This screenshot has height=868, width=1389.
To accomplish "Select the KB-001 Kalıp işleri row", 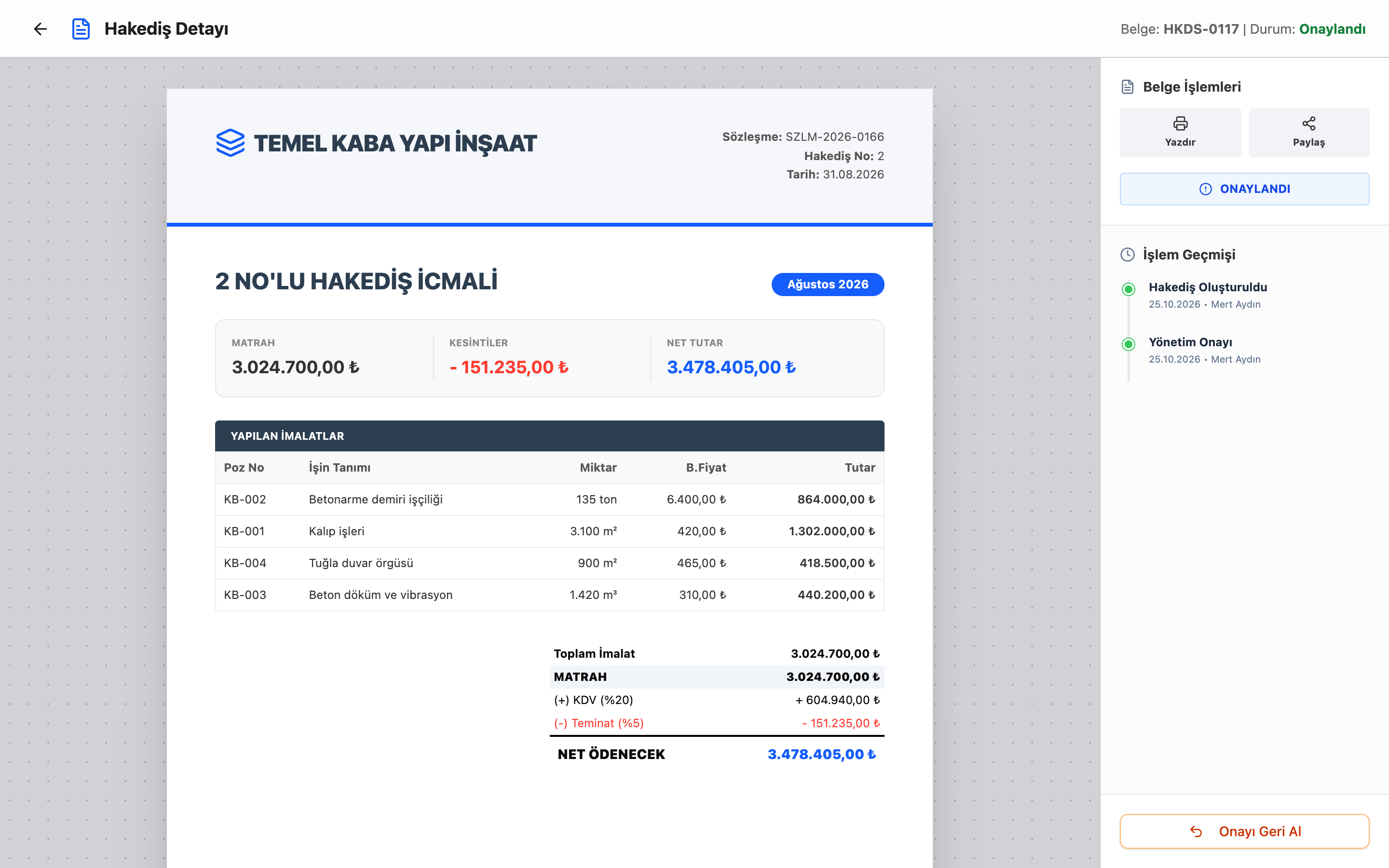I will 549,531.
